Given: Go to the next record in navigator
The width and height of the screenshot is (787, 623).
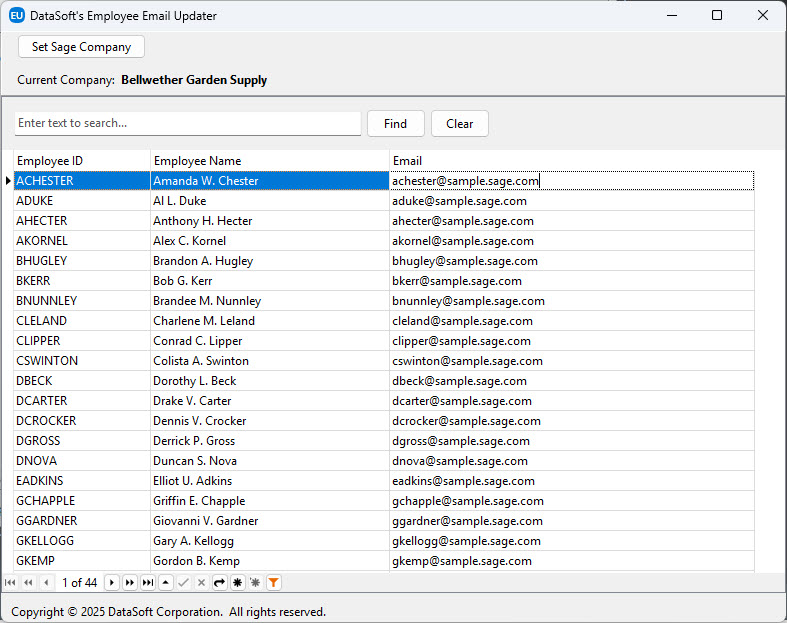Looking at the screenshot, I should (x=111, y=582).
